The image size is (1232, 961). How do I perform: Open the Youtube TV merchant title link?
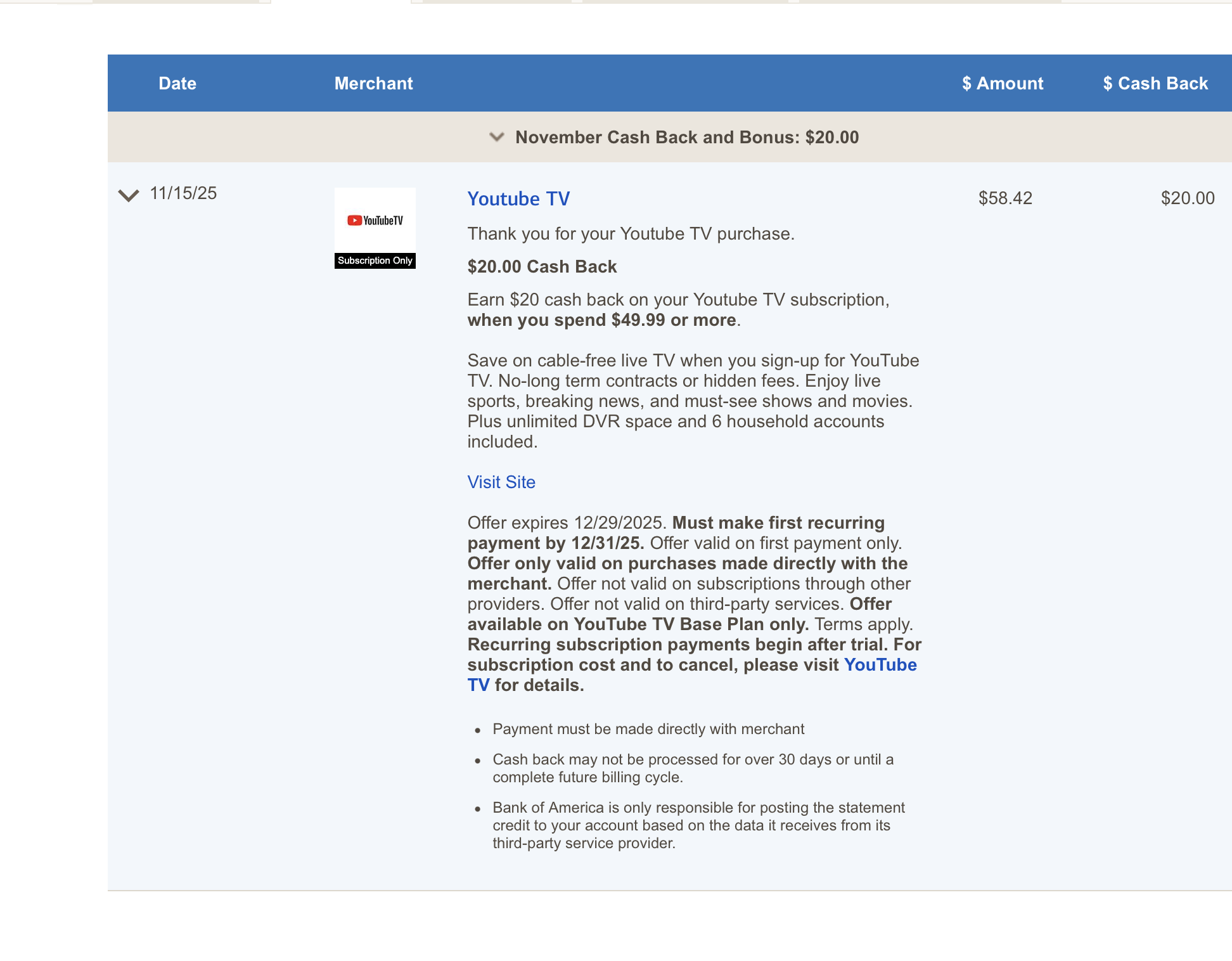pos(518,199)
